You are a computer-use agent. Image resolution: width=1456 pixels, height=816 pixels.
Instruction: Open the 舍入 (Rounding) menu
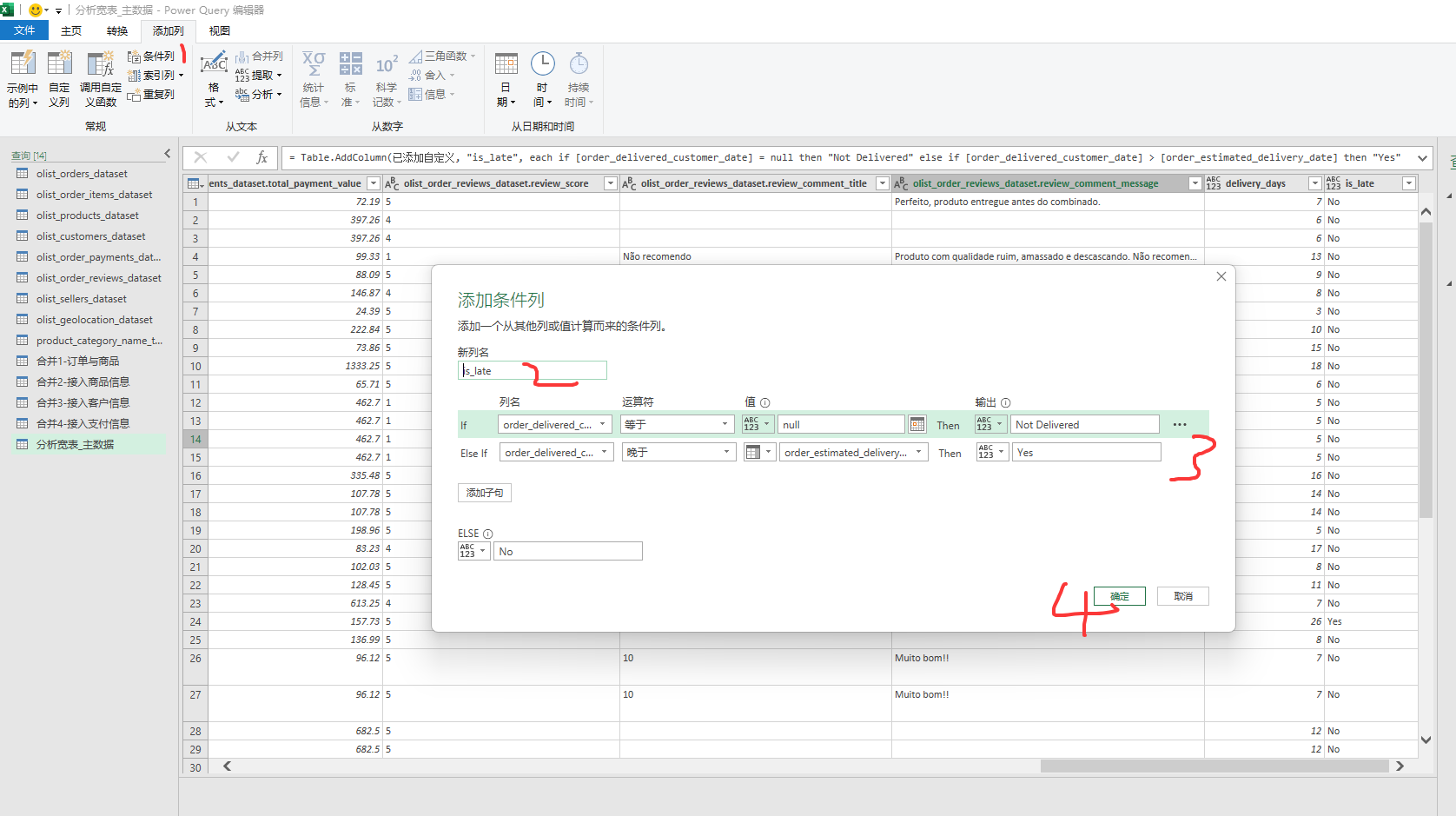(432, 76)
